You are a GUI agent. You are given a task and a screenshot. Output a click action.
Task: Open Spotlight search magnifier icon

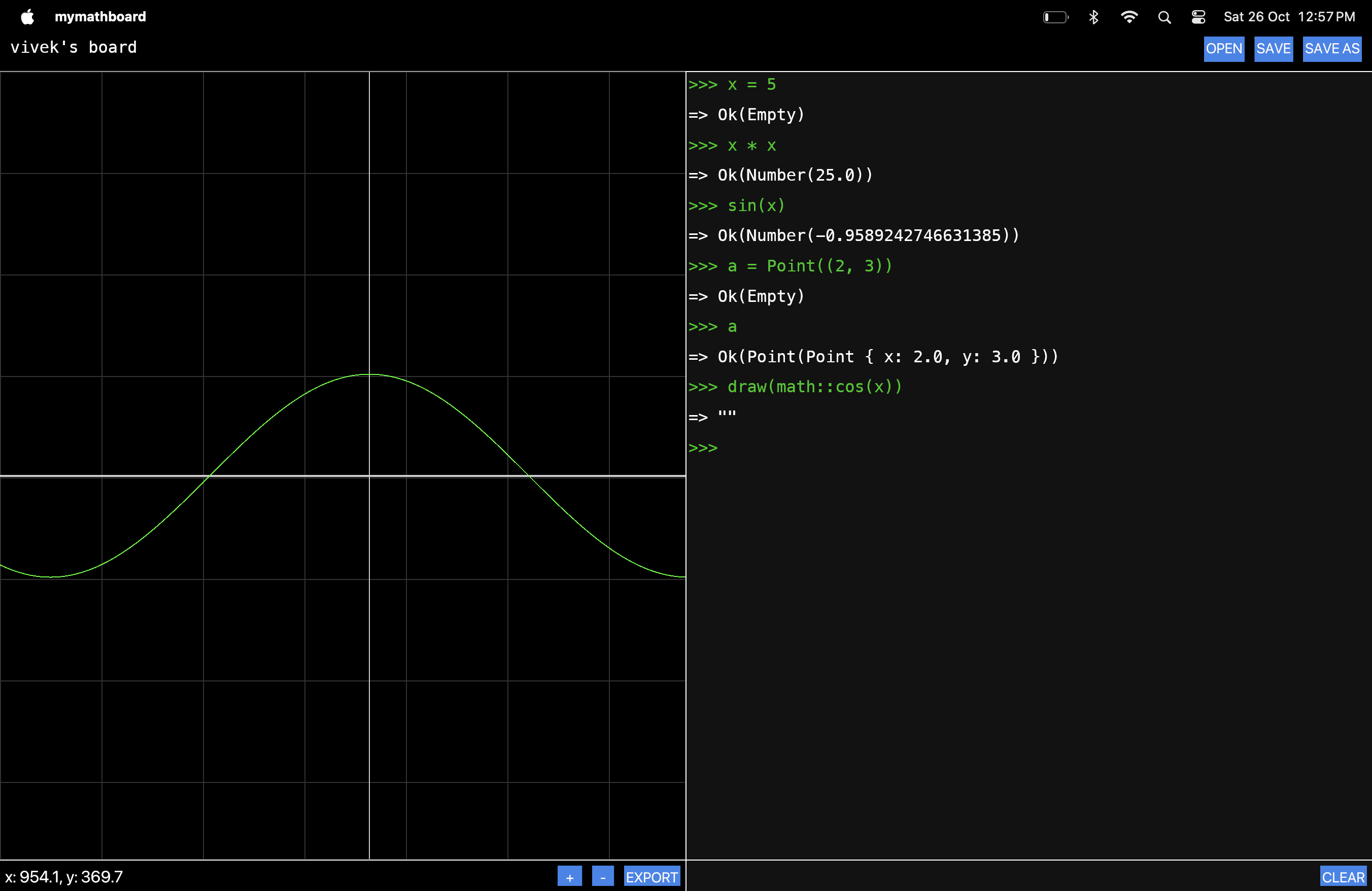pyautogui.click(x=1164, y=17)
